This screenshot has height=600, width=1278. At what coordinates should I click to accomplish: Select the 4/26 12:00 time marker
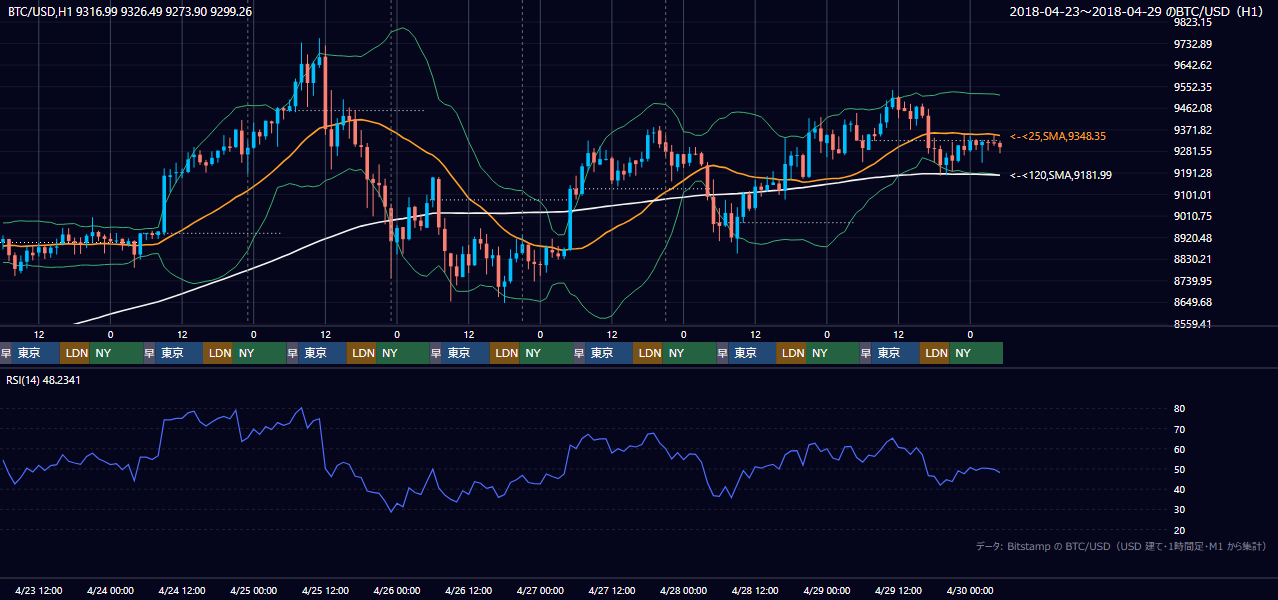tap(469, 590)
